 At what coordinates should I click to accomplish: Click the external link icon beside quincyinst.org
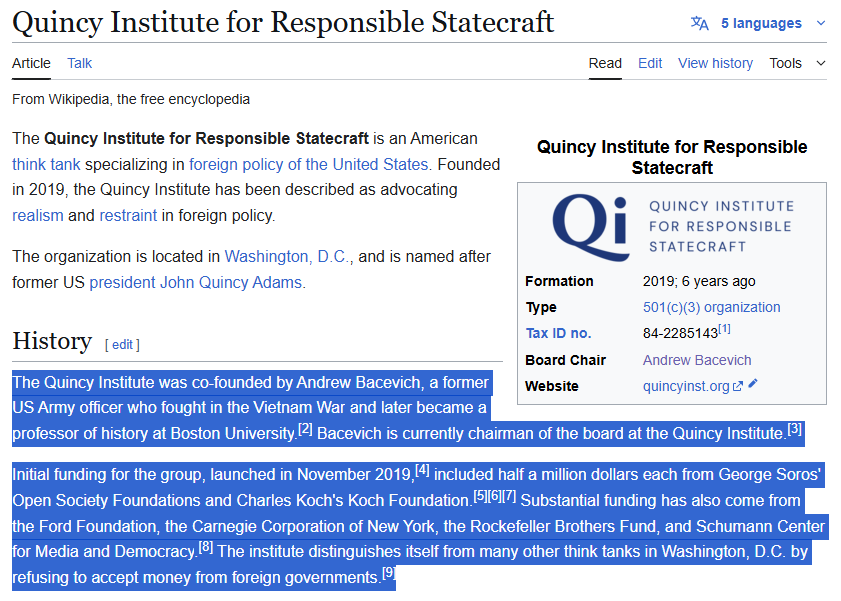737,386
